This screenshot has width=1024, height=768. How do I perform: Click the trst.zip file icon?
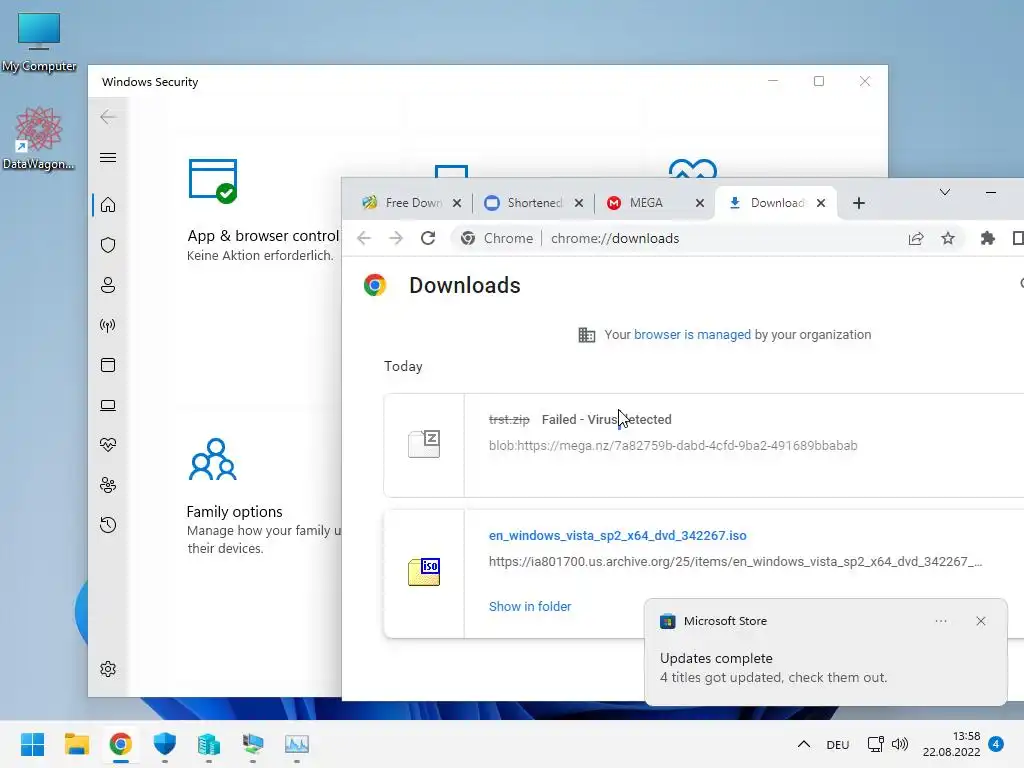click(x=424, y=444)
